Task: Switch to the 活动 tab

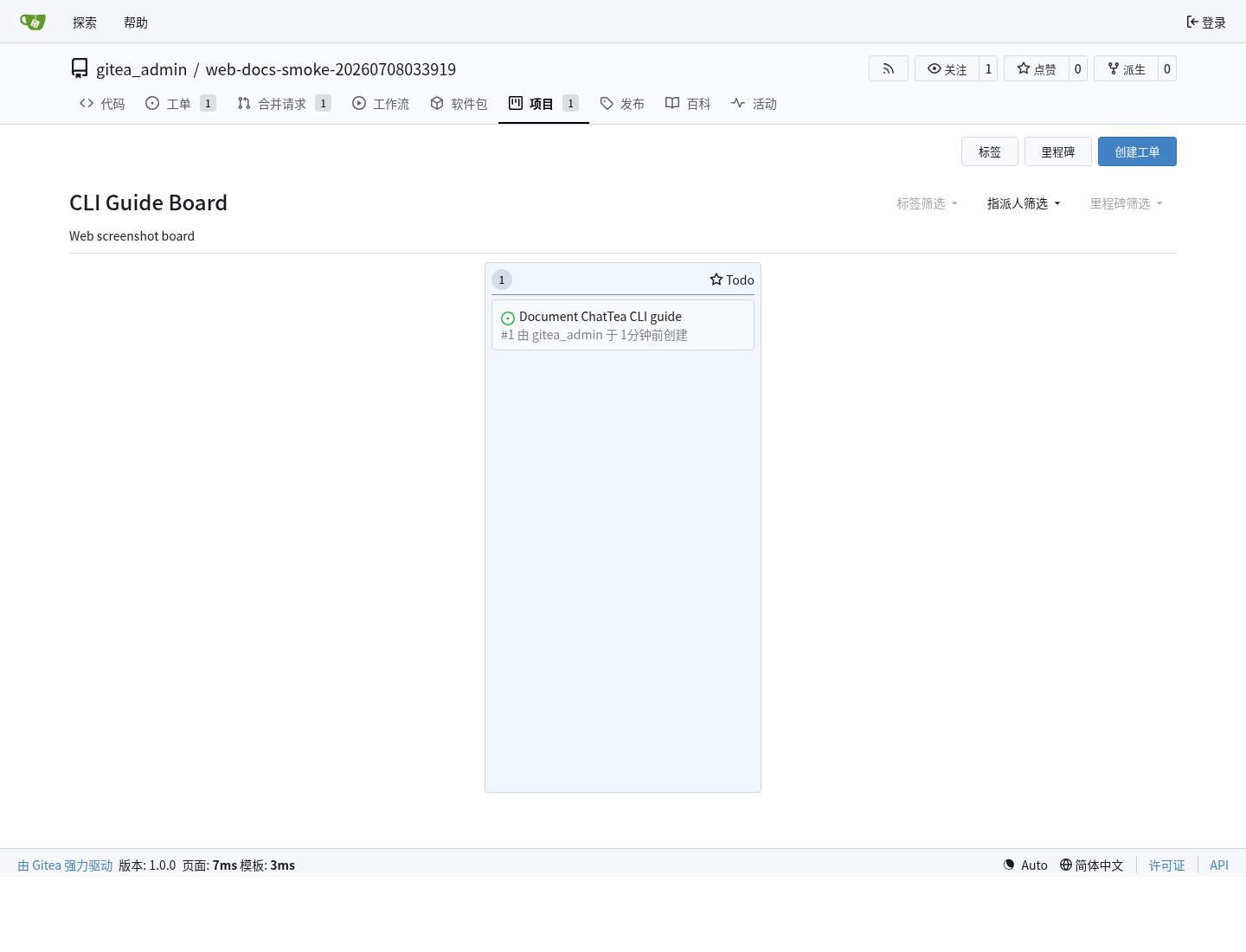Action: pos(754,104)
